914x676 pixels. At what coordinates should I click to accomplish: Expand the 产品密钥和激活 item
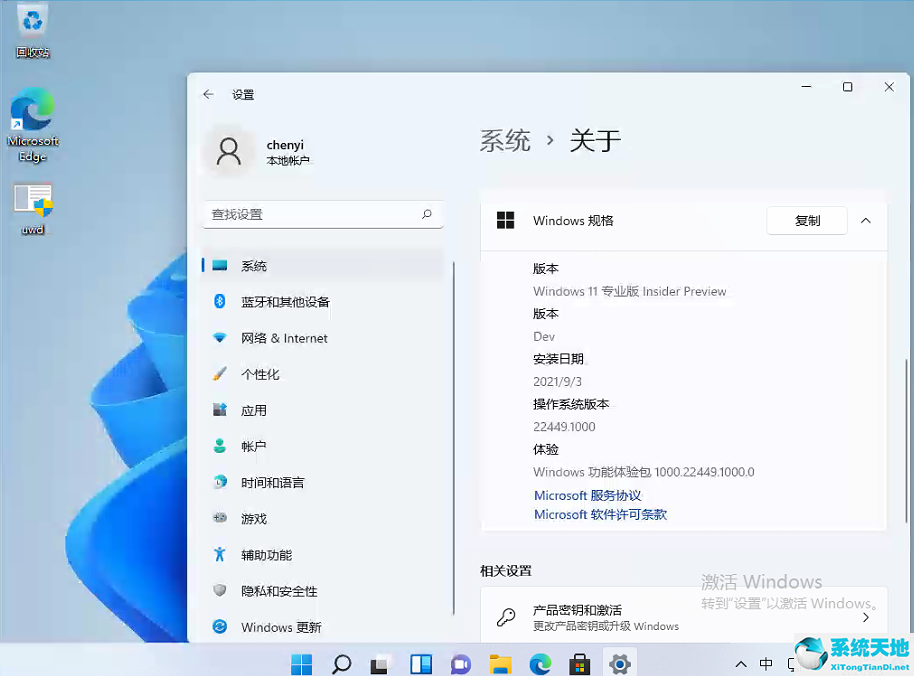866,617
